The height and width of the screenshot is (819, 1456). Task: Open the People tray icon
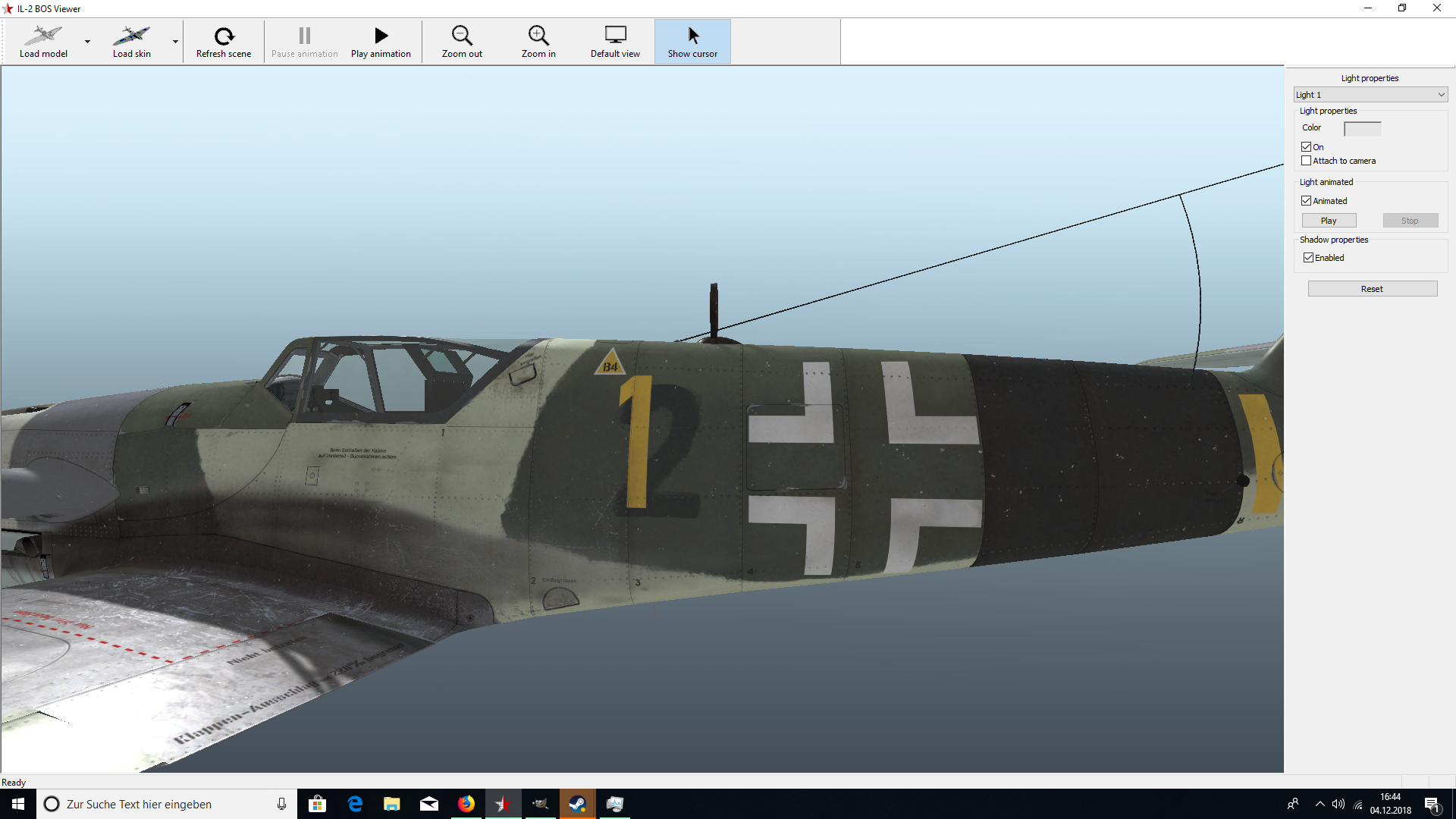point(1293,804)
